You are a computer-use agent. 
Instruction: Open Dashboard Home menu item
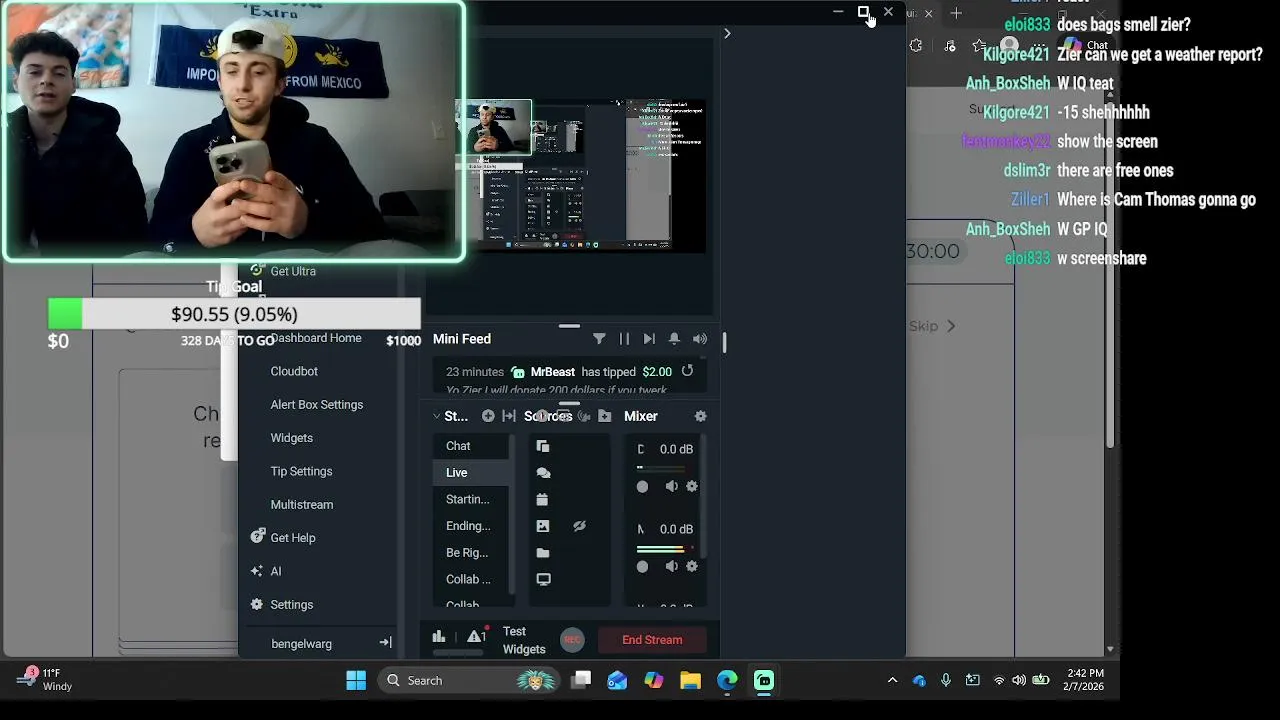pos(316,338)
